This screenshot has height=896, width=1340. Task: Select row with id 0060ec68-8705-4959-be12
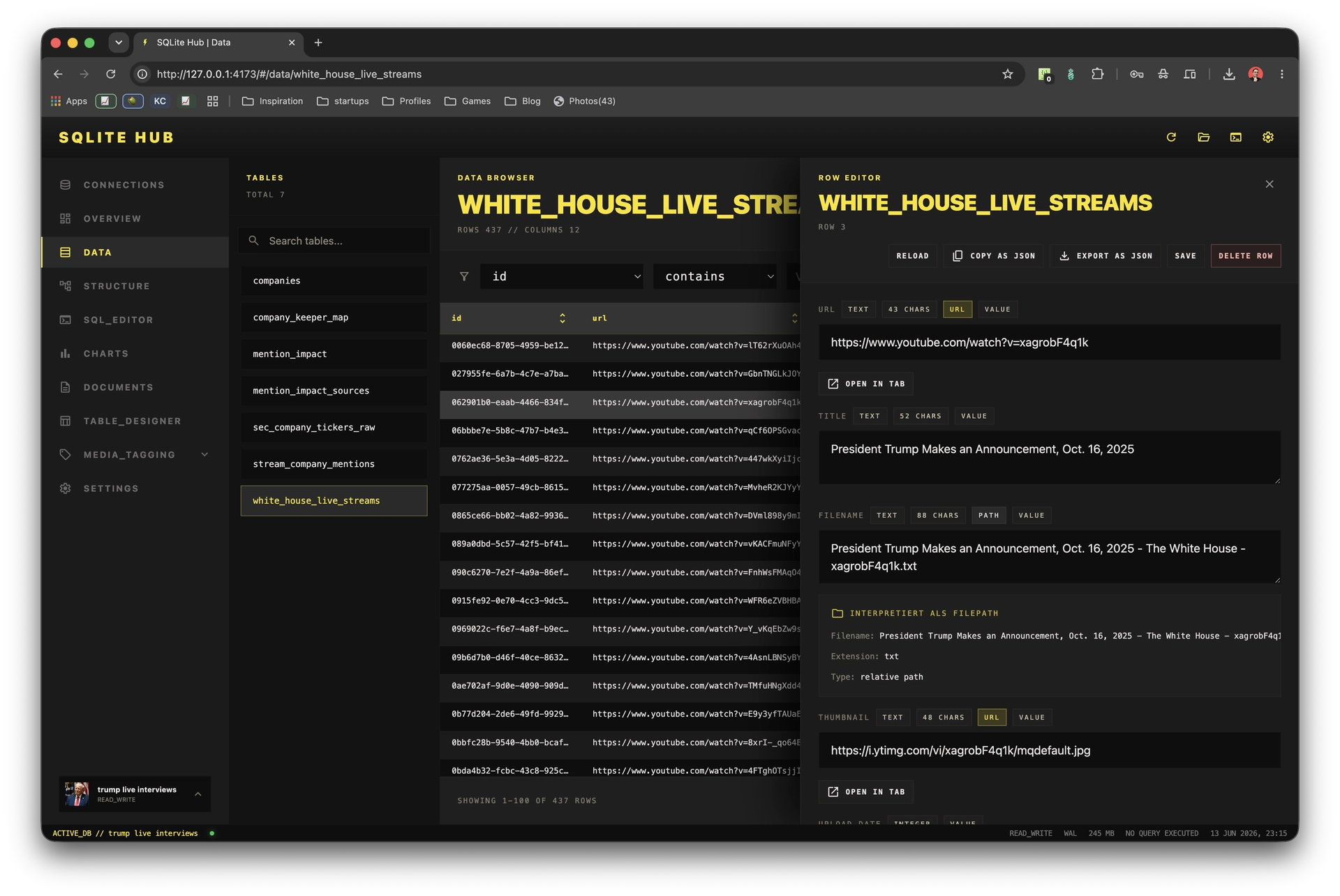click(x=620, y=345)
